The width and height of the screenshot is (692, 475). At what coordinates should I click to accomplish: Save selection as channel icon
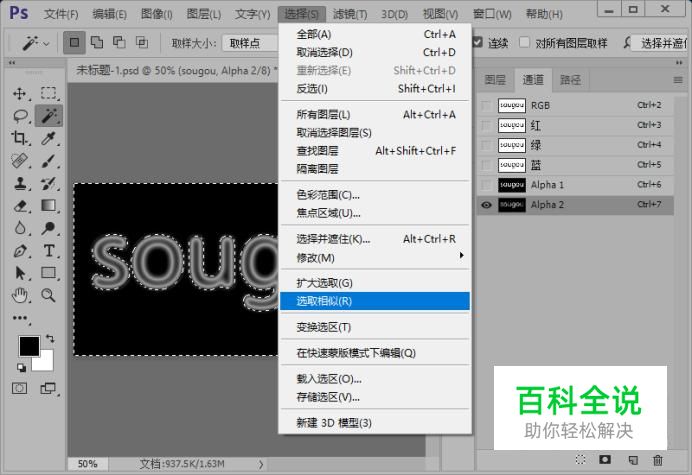605,460
